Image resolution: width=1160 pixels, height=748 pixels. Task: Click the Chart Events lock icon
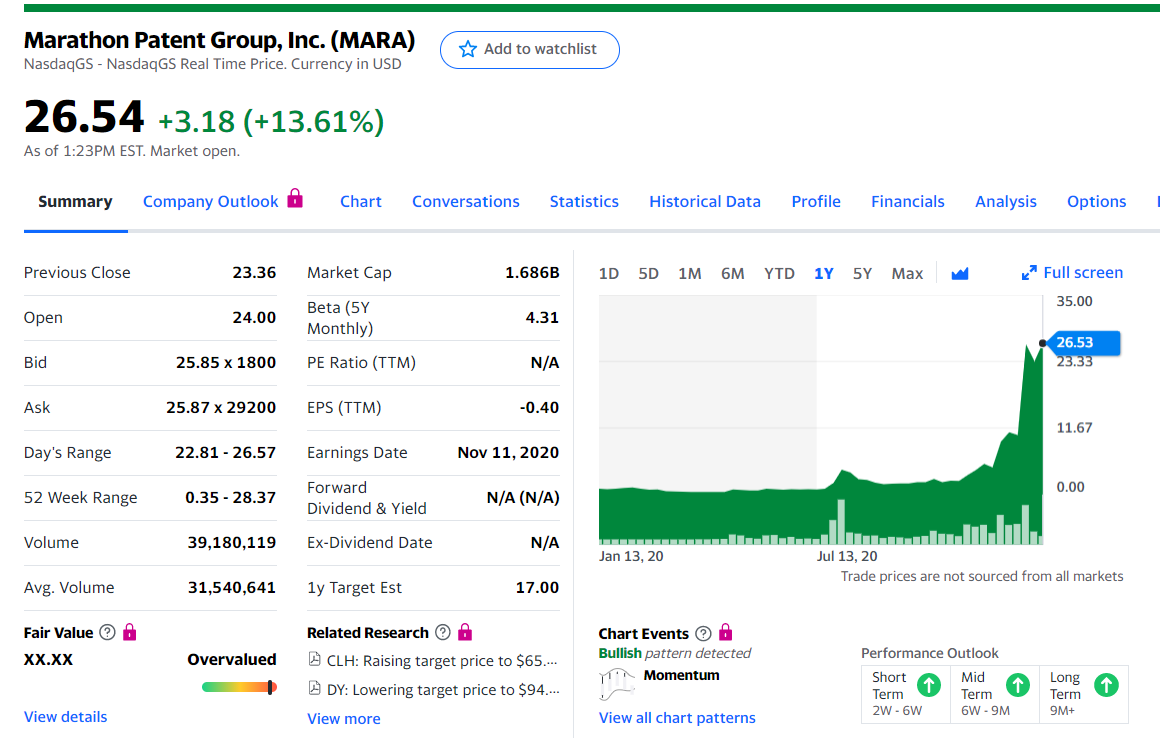click(726, 633)
